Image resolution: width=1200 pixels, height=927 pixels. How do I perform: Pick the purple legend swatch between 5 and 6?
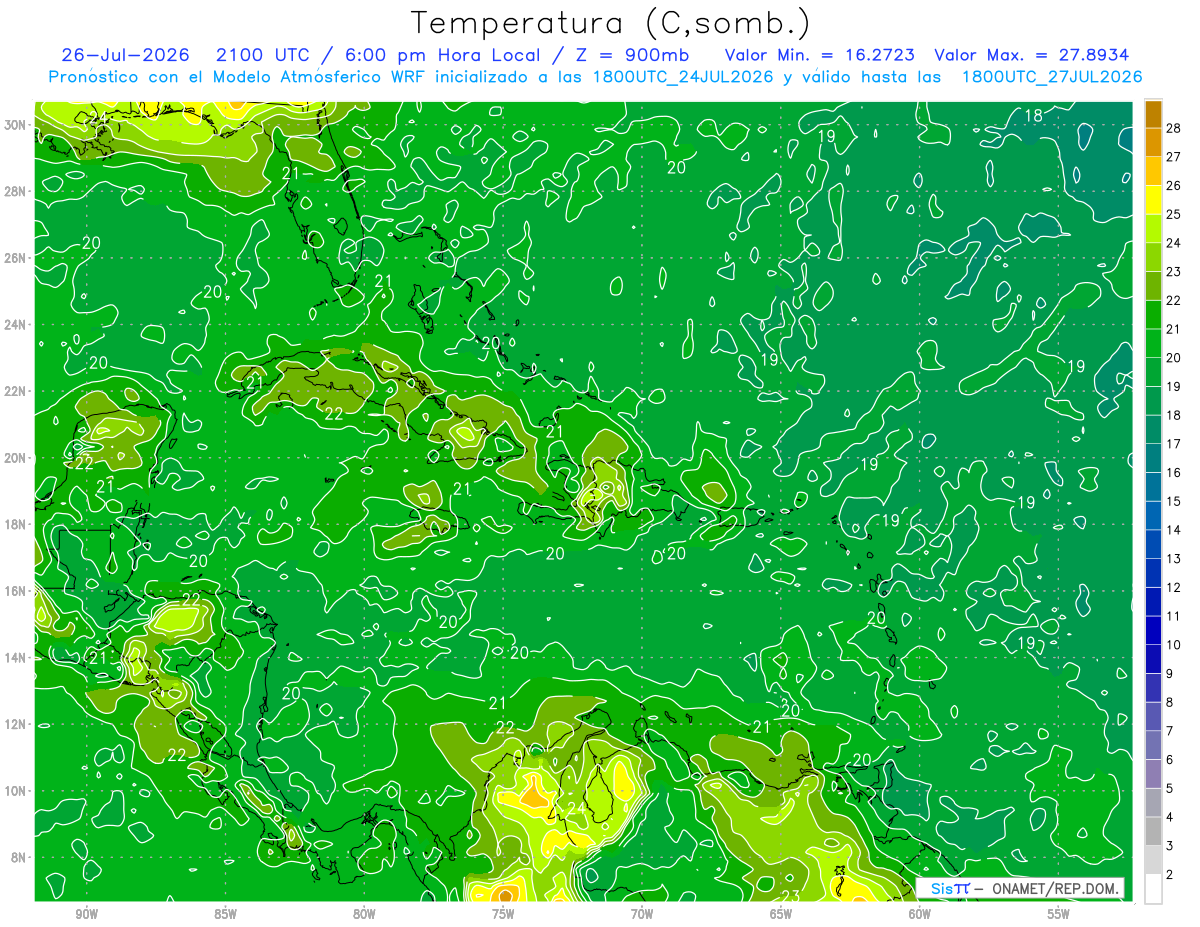coord(1153,775)
